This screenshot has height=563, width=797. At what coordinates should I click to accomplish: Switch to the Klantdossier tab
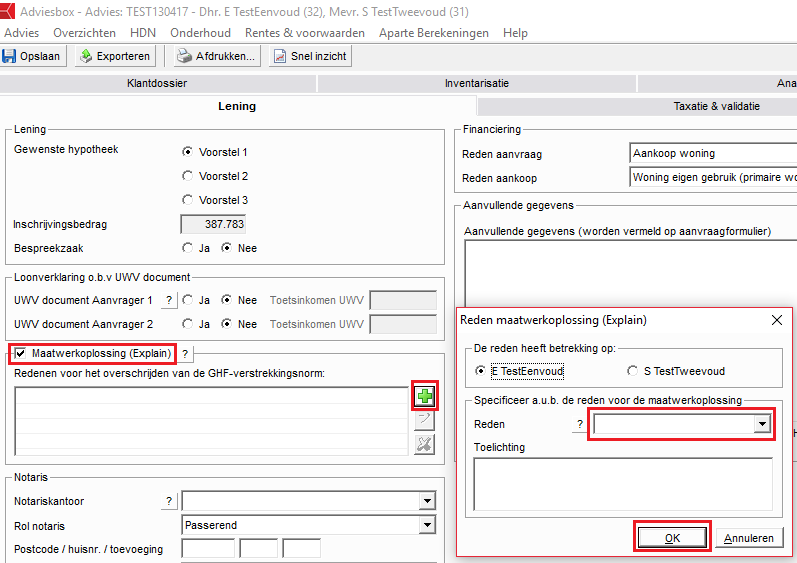(x=157, y=83)
